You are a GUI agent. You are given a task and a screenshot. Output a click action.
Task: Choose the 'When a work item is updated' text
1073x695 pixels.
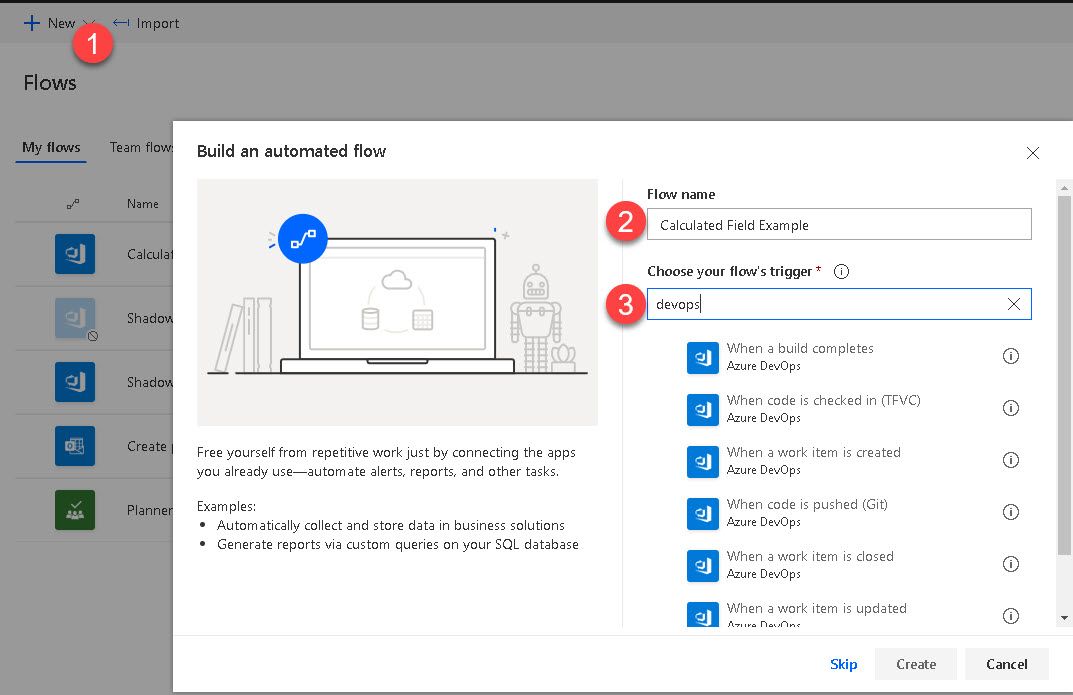(816, 608)
